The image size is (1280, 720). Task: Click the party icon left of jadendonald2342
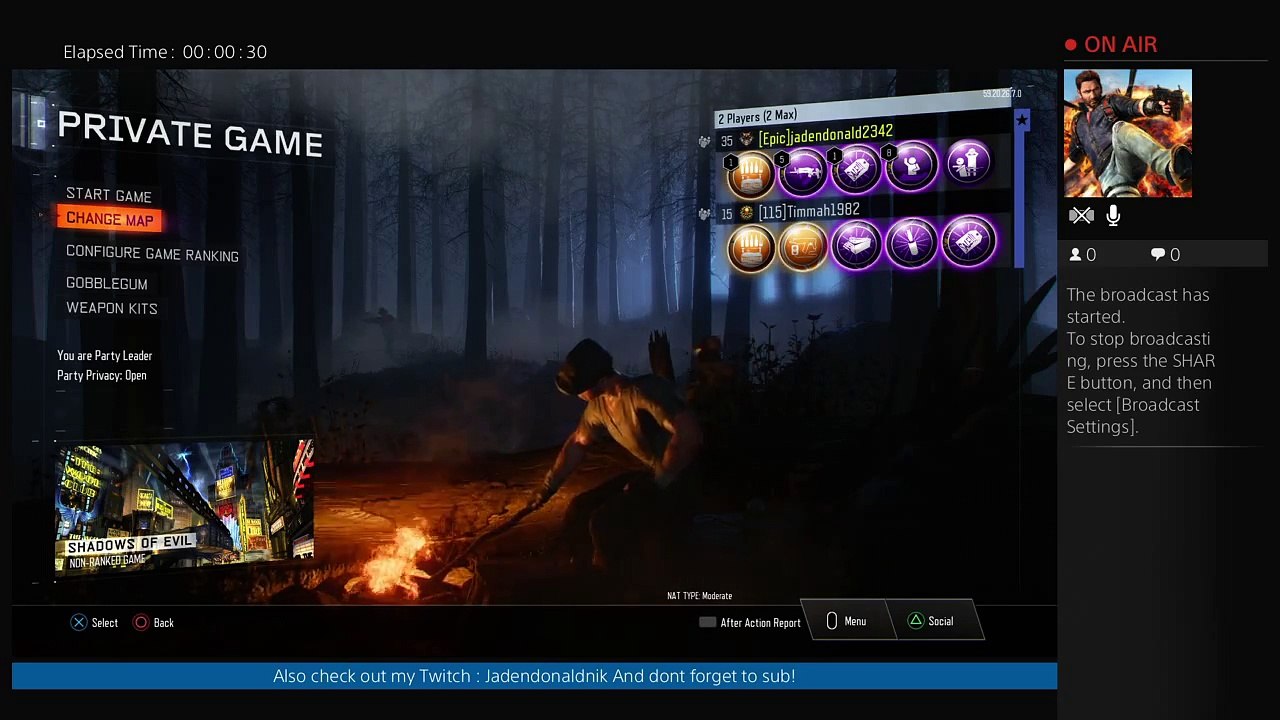pos(705,142)
